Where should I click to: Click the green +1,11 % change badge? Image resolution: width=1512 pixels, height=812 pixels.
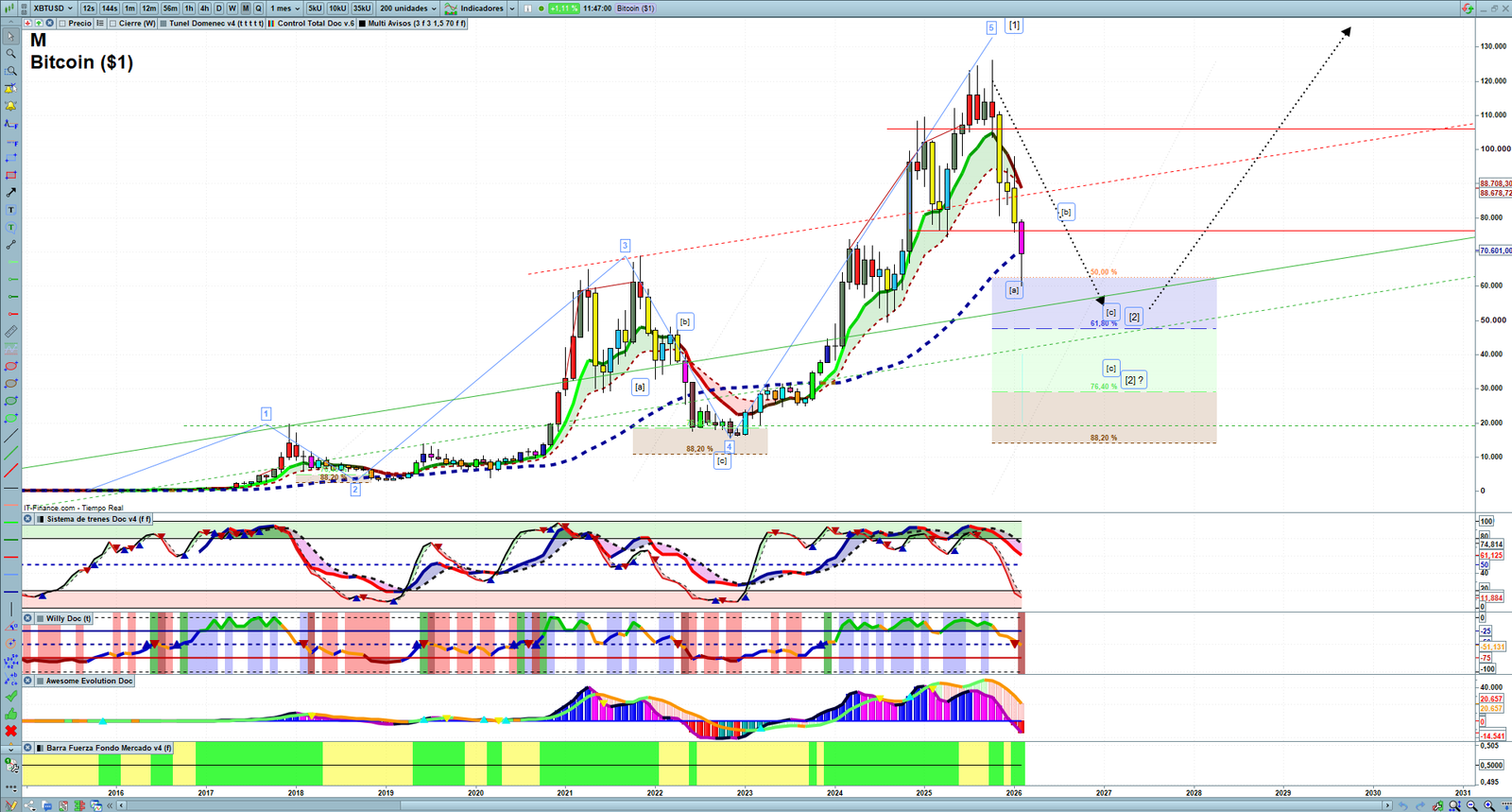(x=564, y=9)
